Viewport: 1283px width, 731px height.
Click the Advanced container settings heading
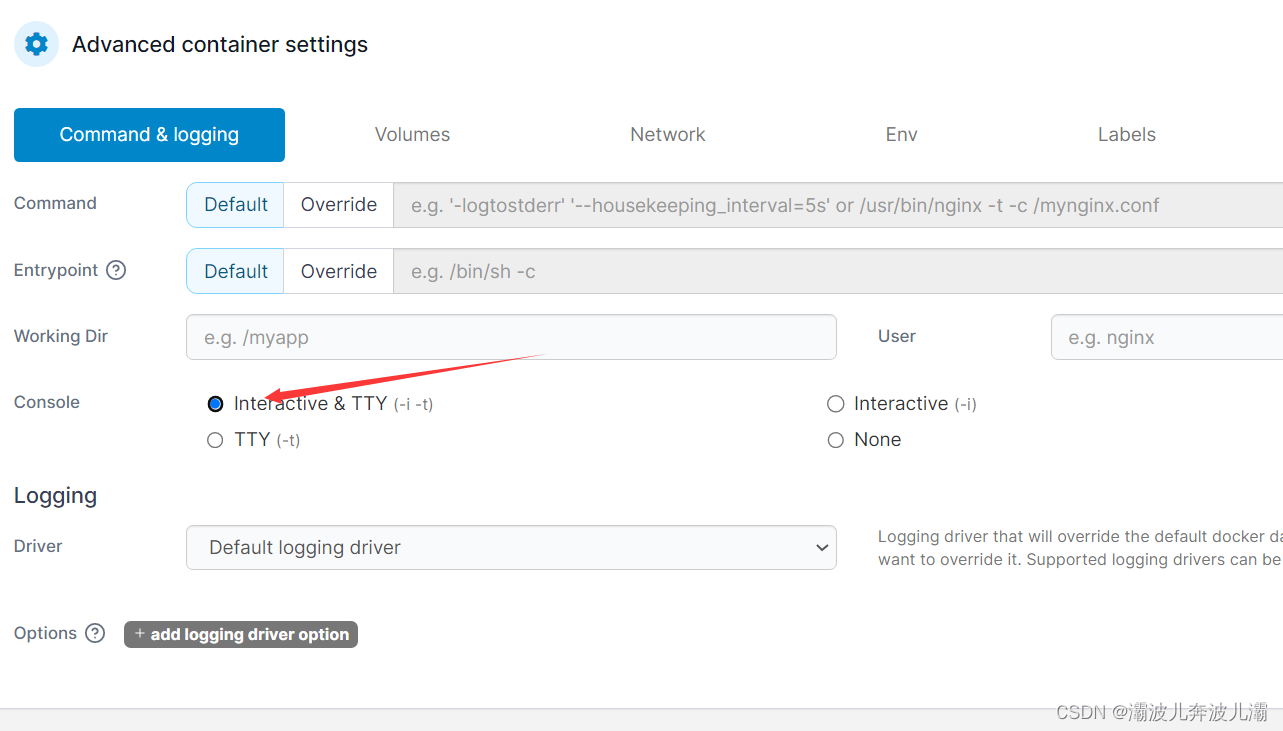pyautogui.click(x=220, y=44)
